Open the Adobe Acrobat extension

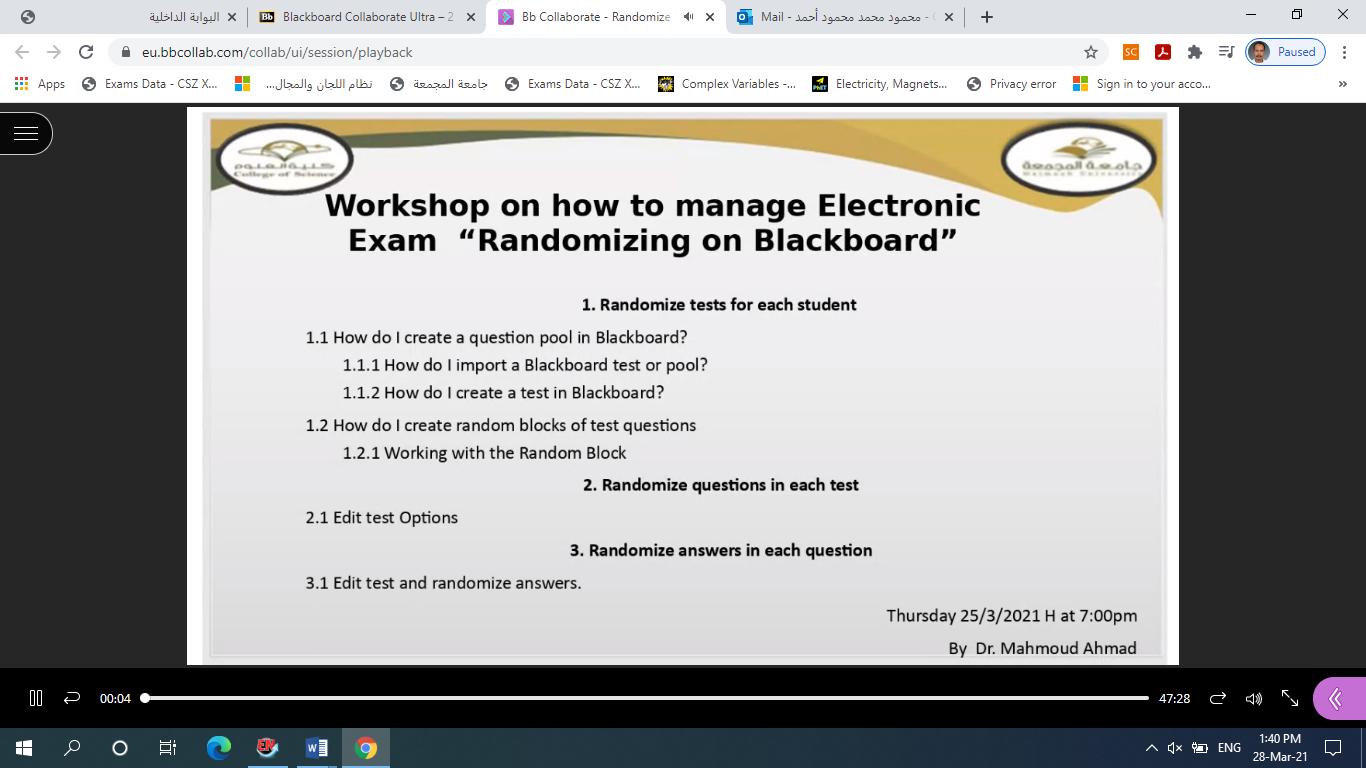point(1163,52)
